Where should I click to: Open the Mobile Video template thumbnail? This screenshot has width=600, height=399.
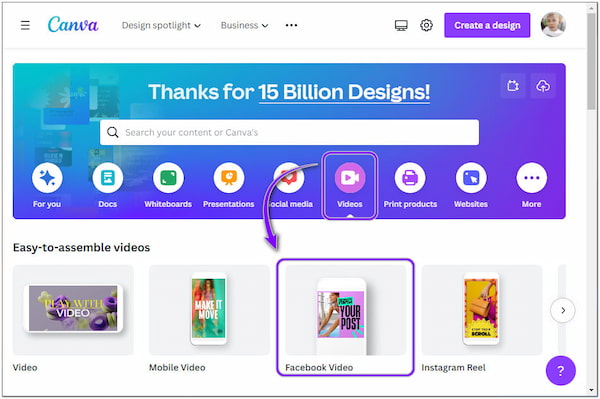pyautogui.click(x=209, y=310)
